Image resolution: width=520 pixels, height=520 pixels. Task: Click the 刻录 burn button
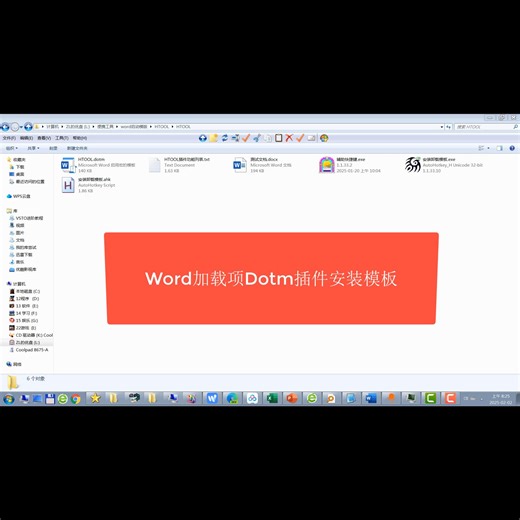coord(53,148)
